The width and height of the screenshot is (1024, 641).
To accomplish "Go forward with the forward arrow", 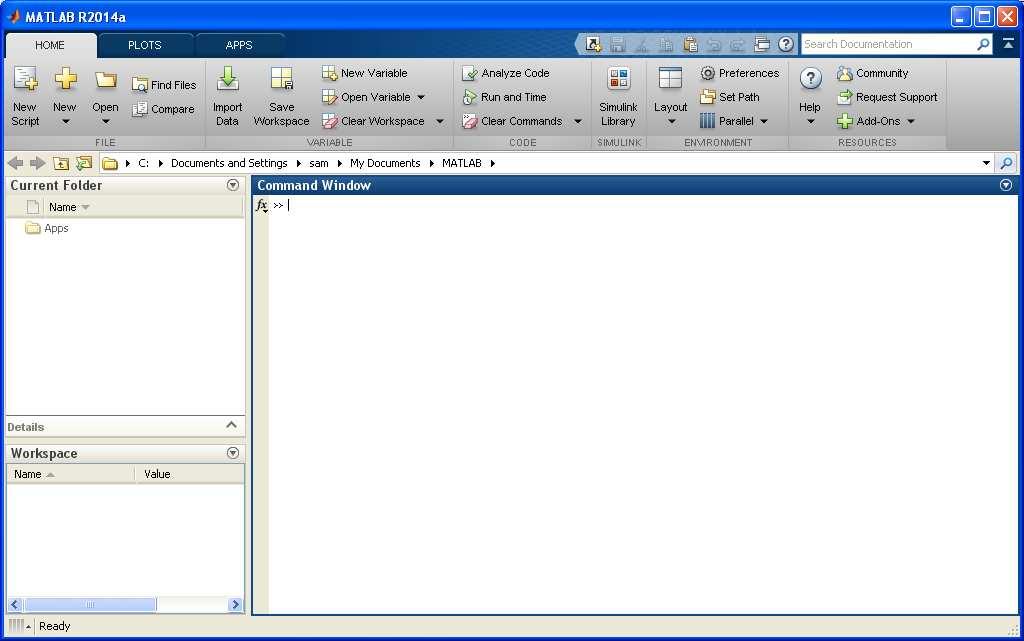I will [x=37, y=163].
